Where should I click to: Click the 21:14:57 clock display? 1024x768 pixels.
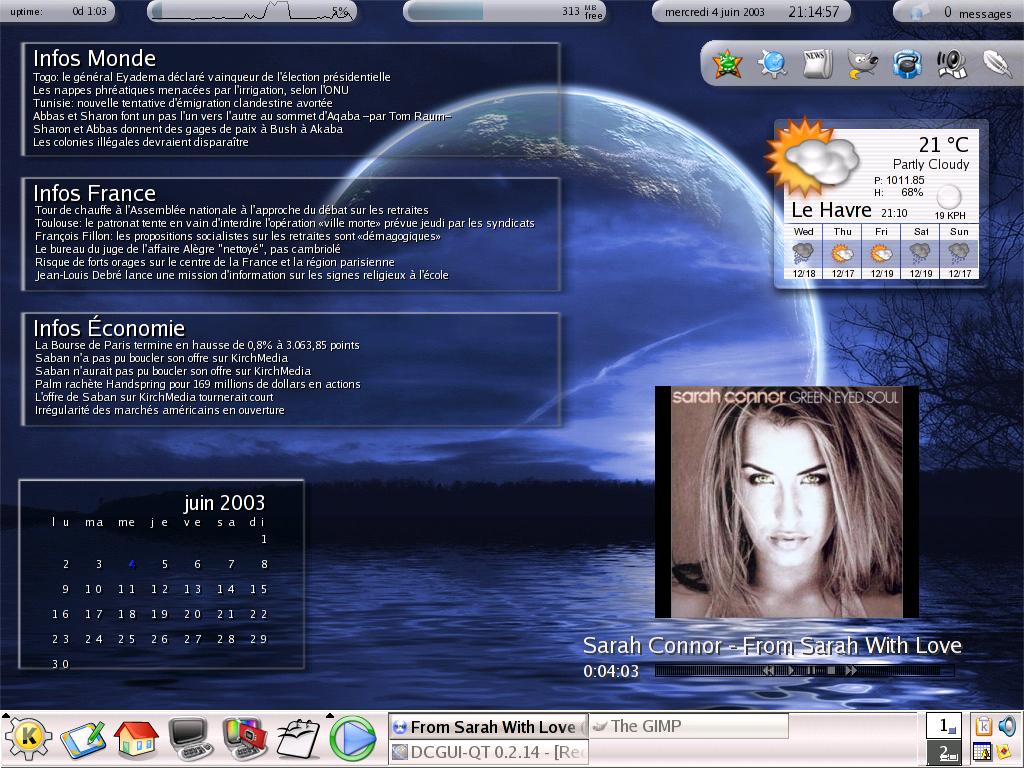[x=813, y=12]
